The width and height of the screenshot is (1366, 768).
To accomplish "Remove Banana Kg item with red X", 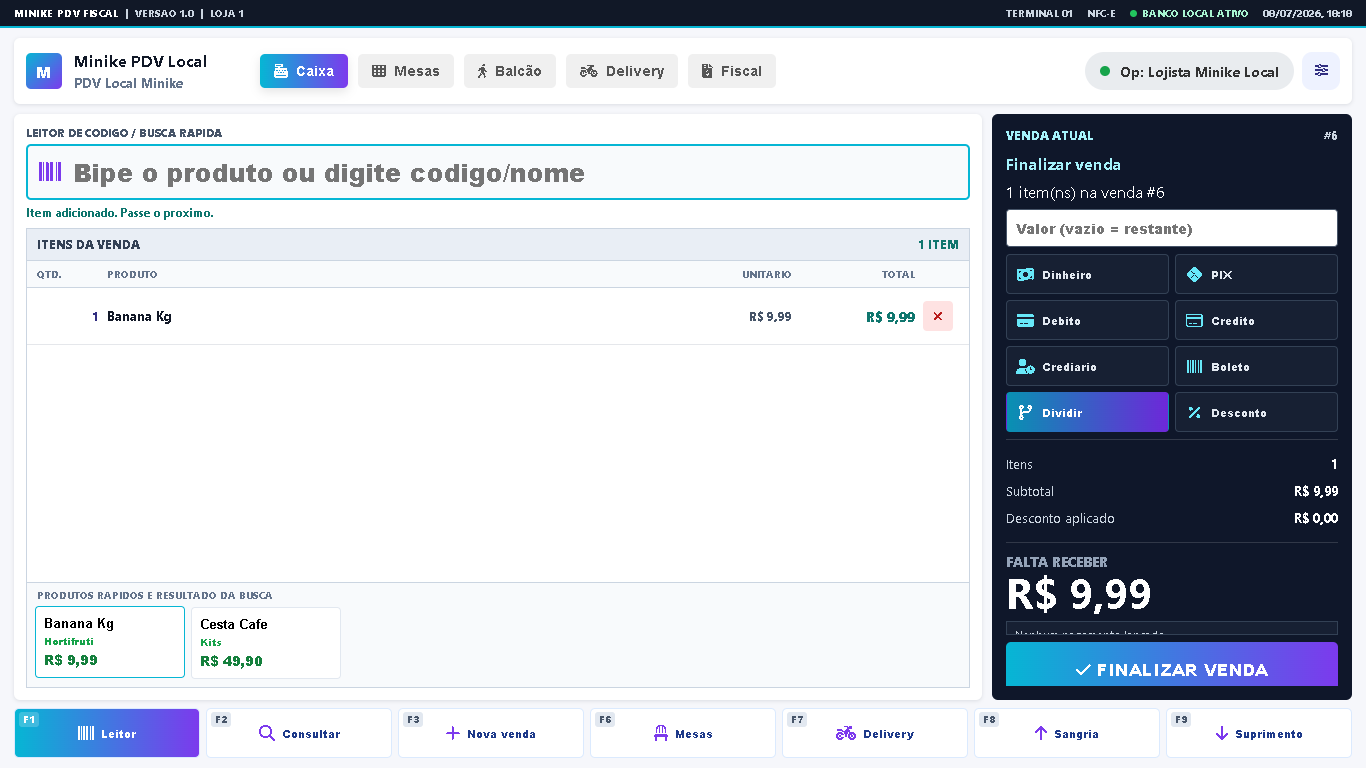I will 938,316.
